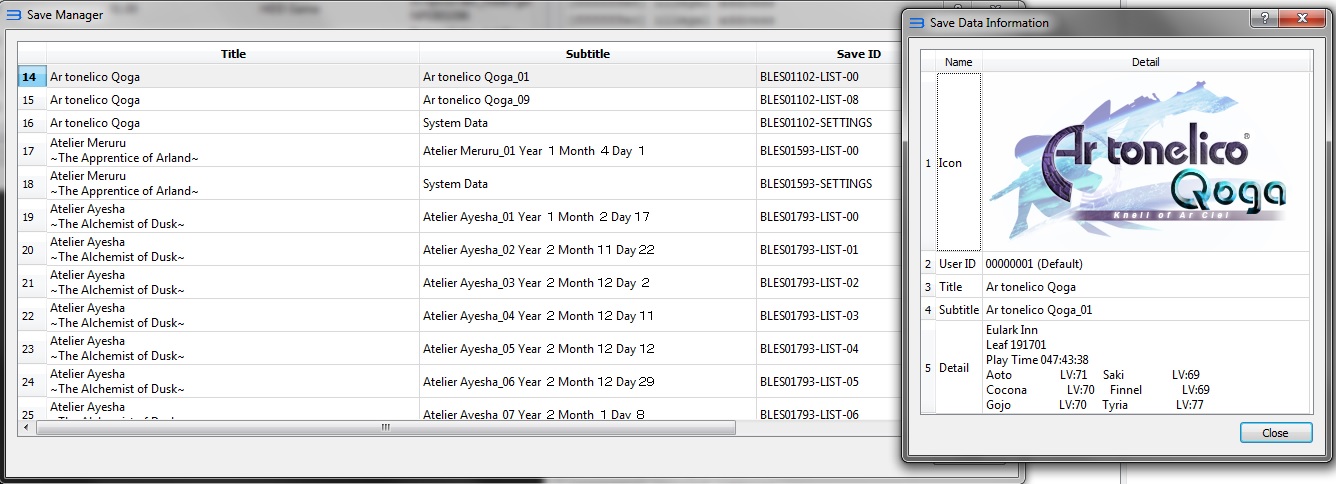
Task: Click save ID BLES01593-LIST-00
Action: 828,151
